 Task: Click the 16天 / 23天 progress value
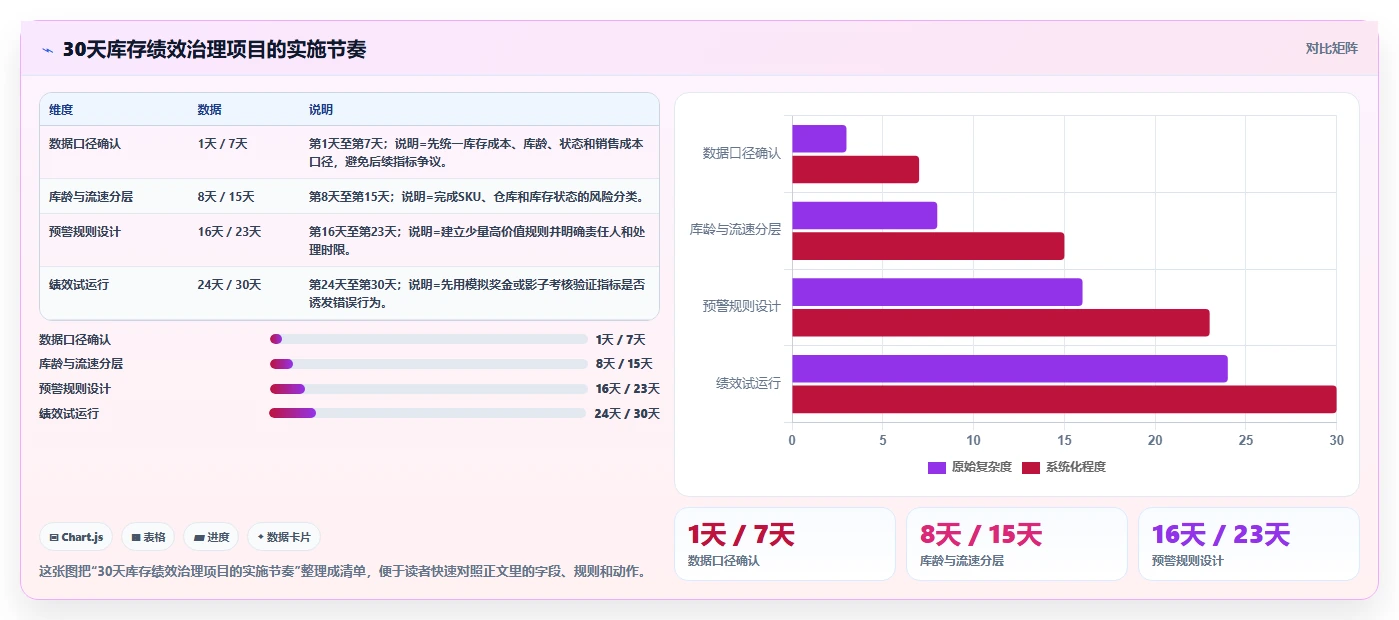pyautogui.click(x=628, y=389)
